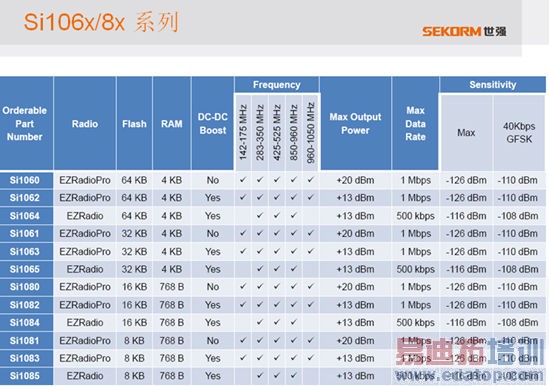Click the 283-350 MHz checkmark for Si1085

click(x=260, y=375)
